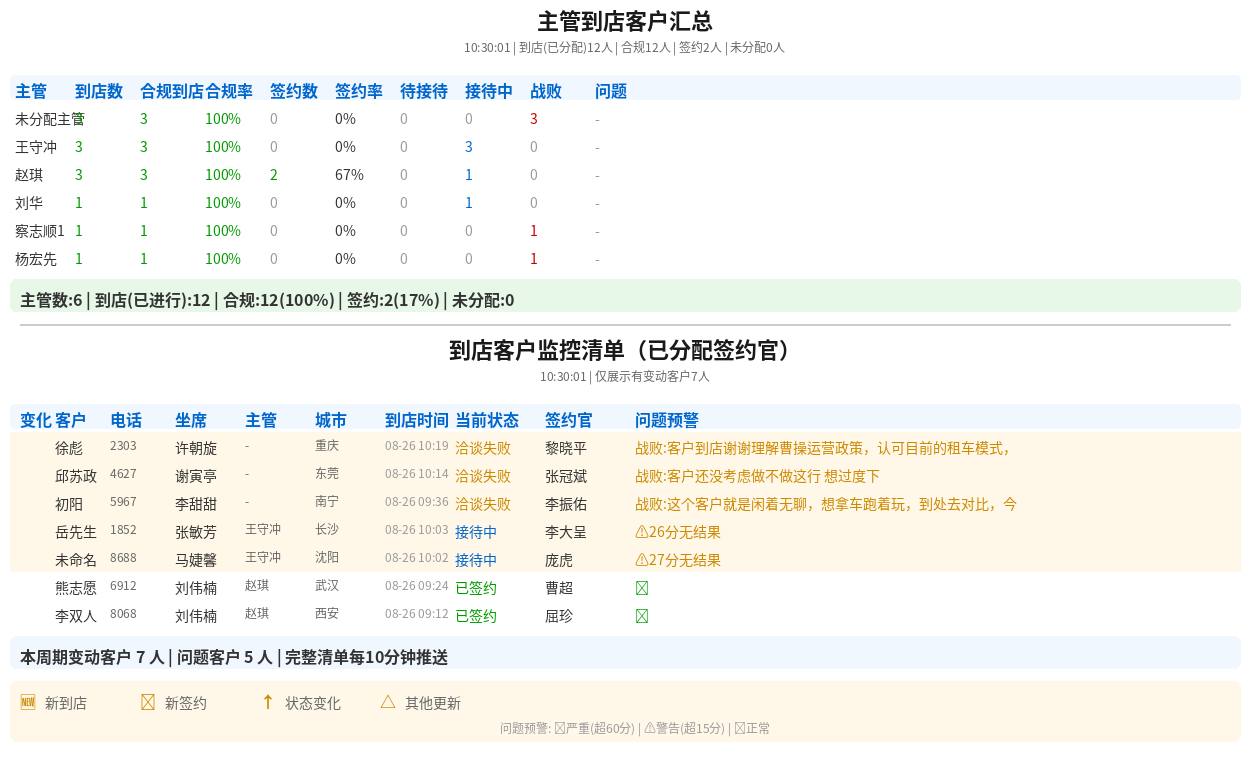The height and width of the screenshot is (784, 1250).
Task: Click supervisor 赵琪 in summary table
Action: click(29, 175)
